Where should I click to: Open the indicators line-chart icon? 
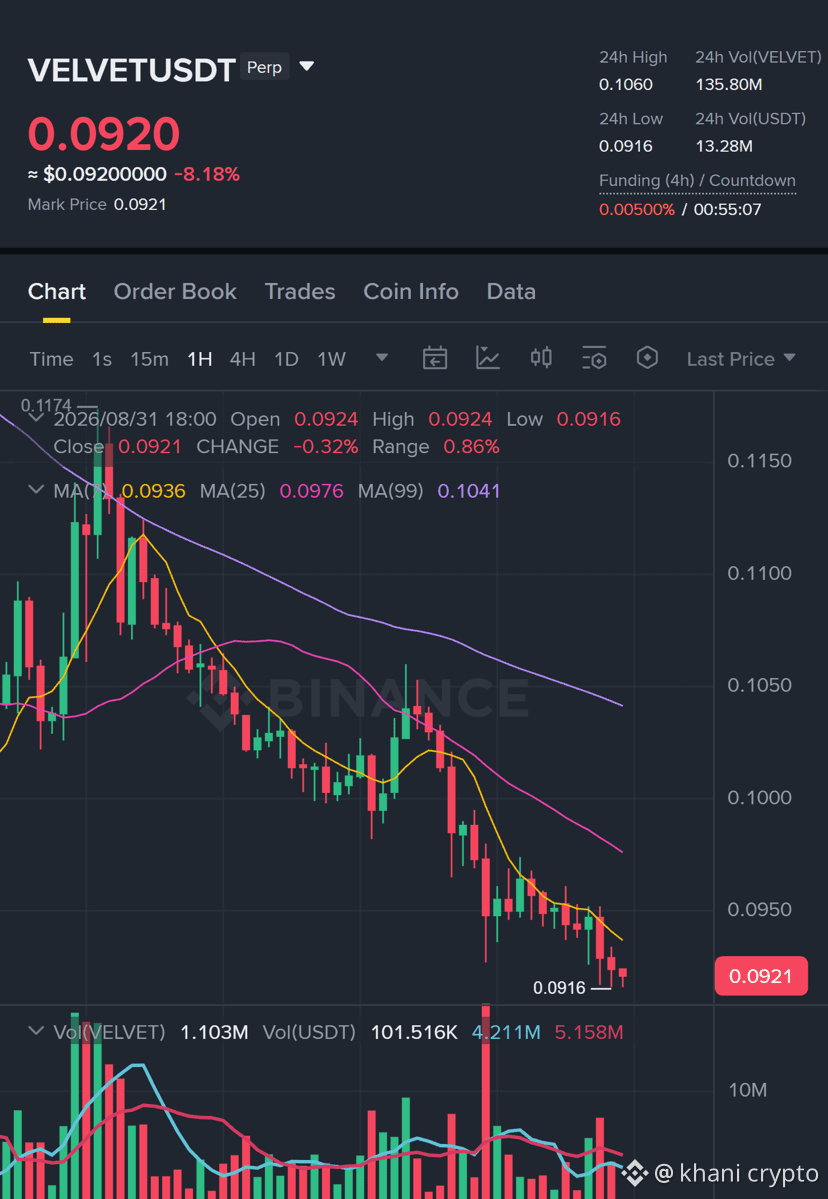[488, 357]
